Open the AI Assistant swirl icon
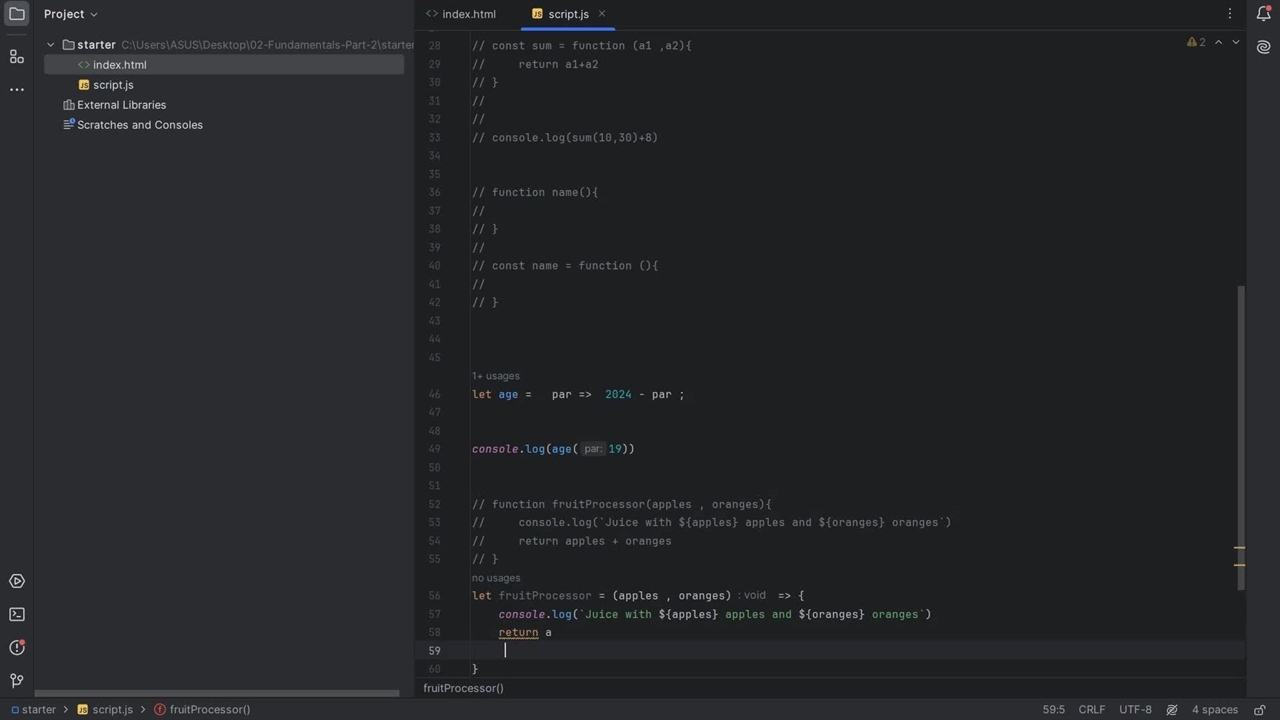 (x=1263, y=47)
